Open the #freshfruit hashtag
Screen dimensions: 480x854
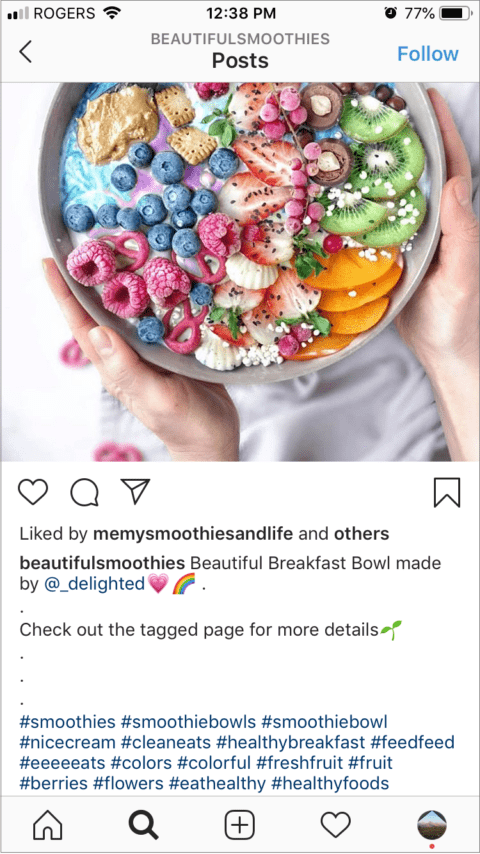300,762
